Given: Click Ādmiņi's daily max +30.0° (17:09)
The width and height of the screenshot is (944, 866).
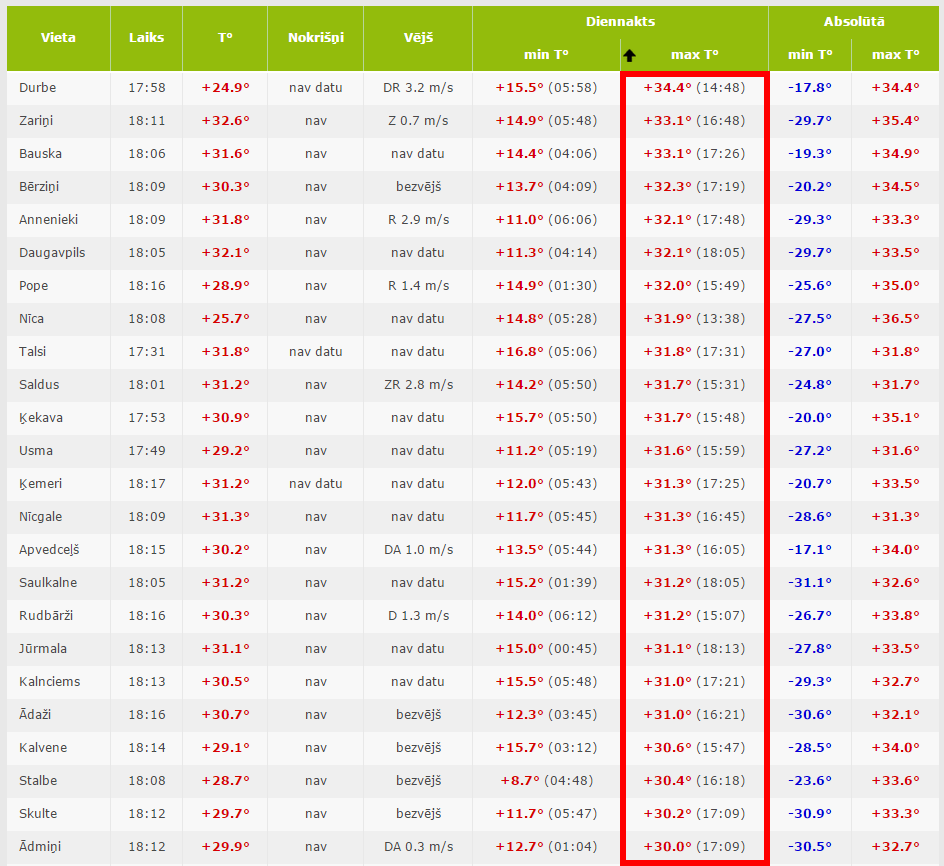Looking at the screenshot, I should pos(694,846).
